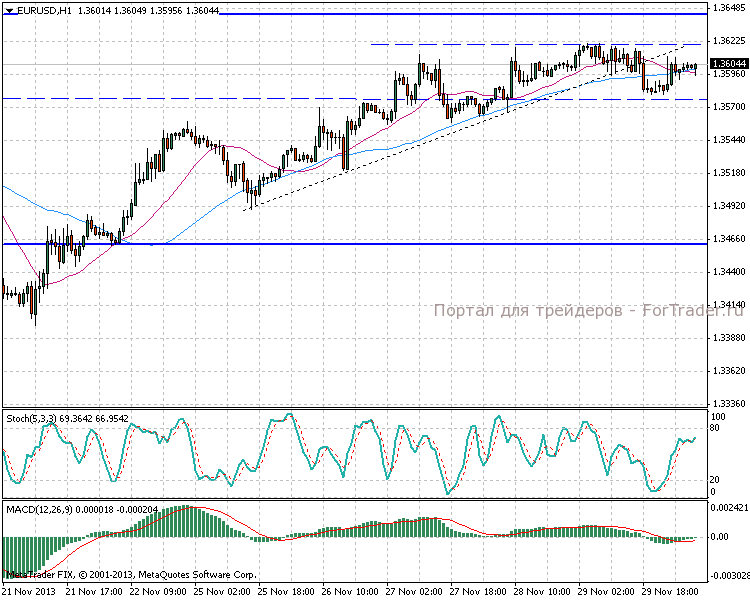Click the 22 Nov 09:00 time label
The height and width of the screenshot is (600, 750).
point(158,592)
